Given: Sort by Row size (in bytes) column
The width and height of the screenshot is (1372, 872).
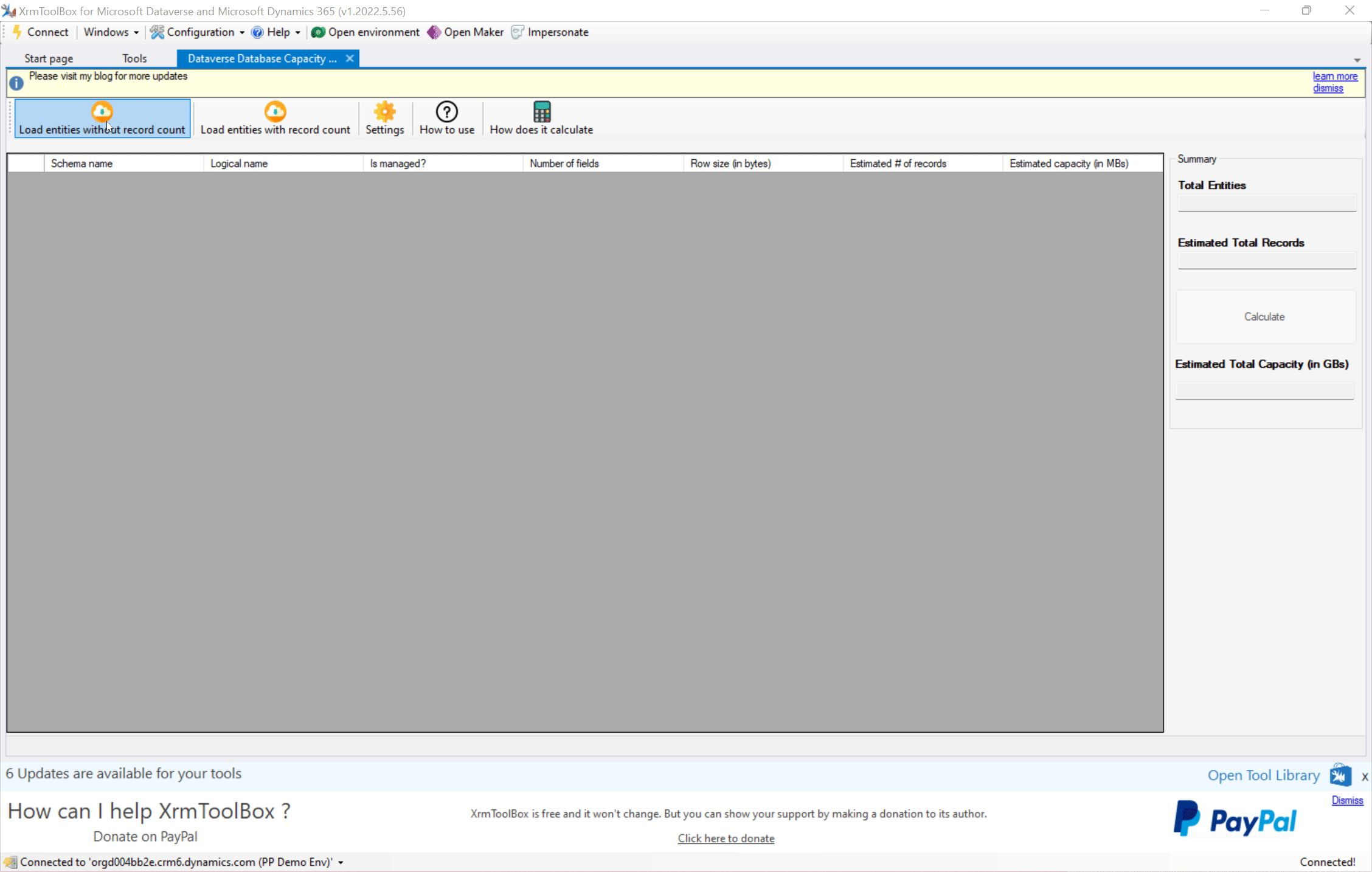Looking at the screenshot, I should click(763, 163).
